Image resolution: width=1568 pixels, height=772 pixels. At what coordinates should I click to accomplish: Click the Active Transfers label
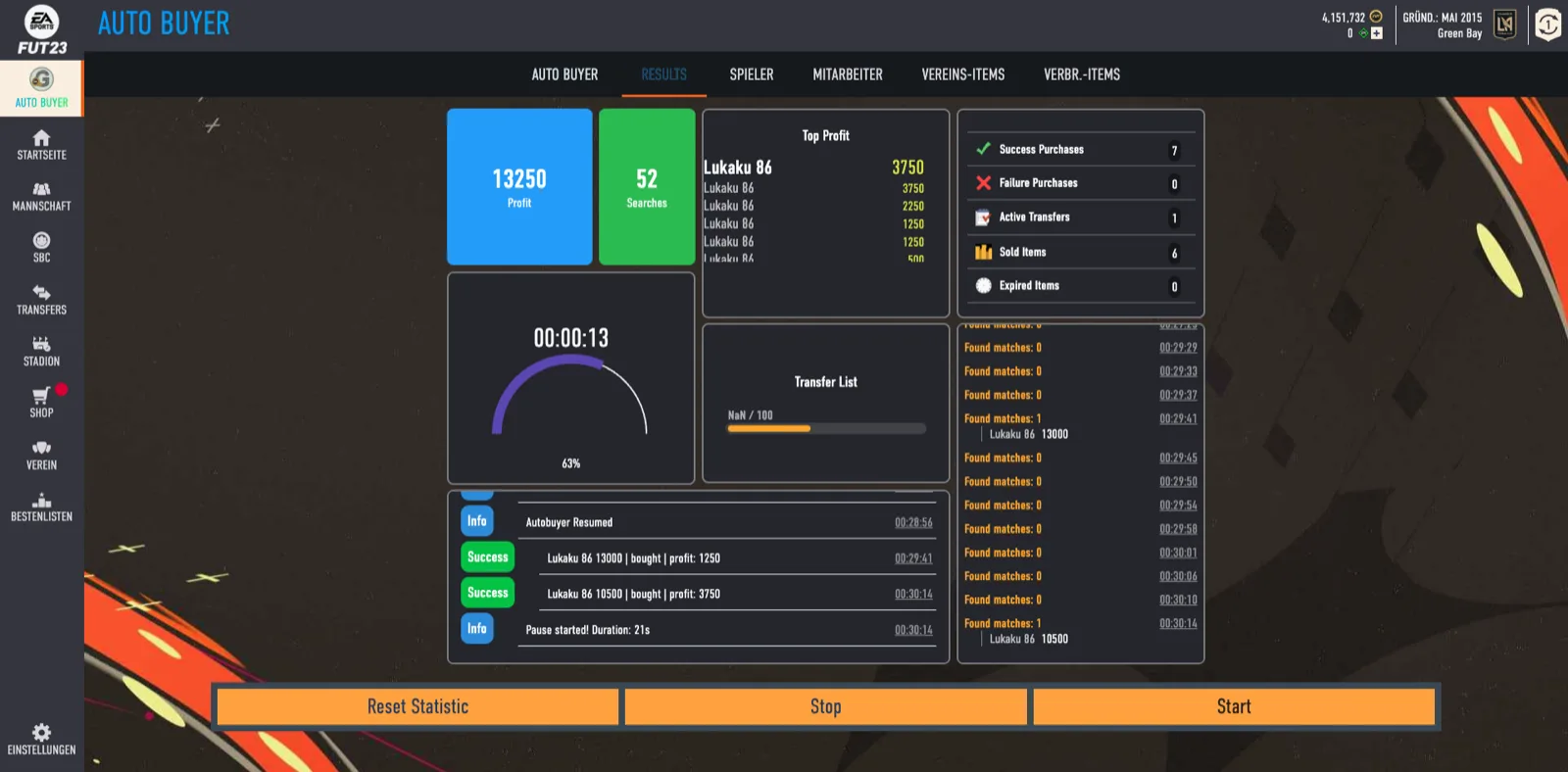(x=1034, y=217)
